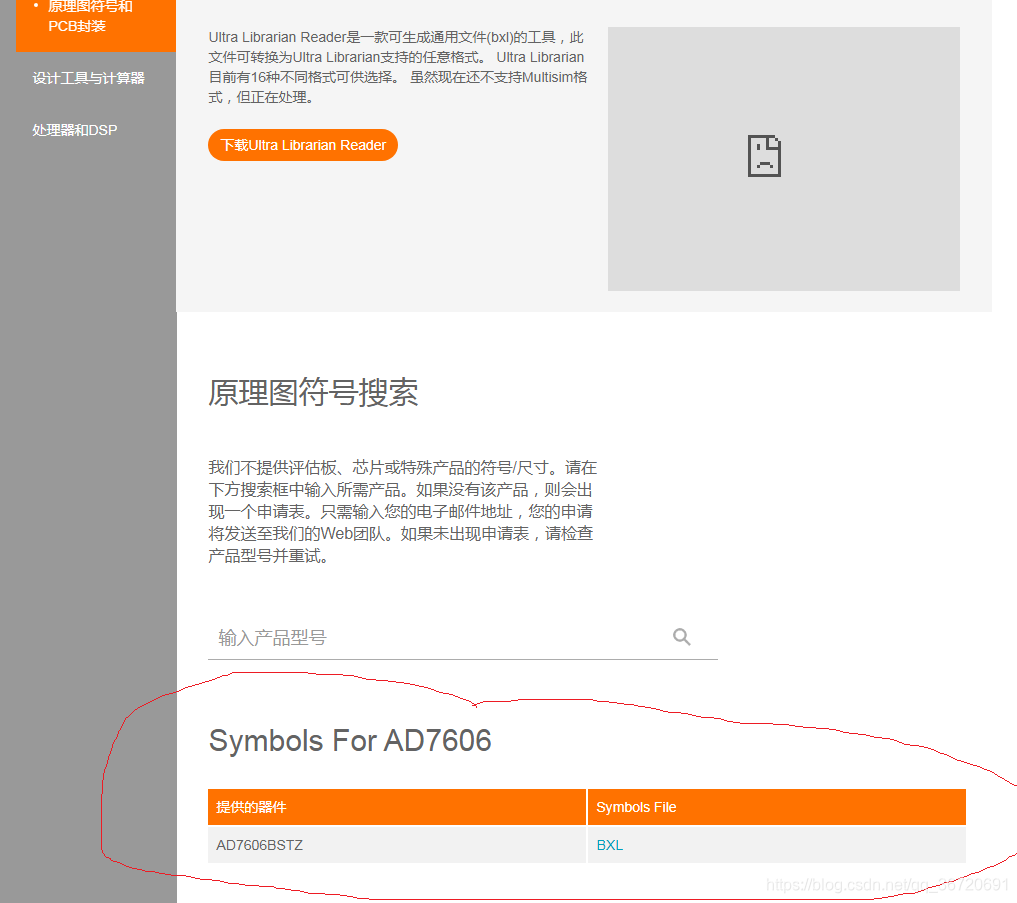Select the AD7606BSTZ table cell
This screenshot has width=1017, height=903.
397,845
